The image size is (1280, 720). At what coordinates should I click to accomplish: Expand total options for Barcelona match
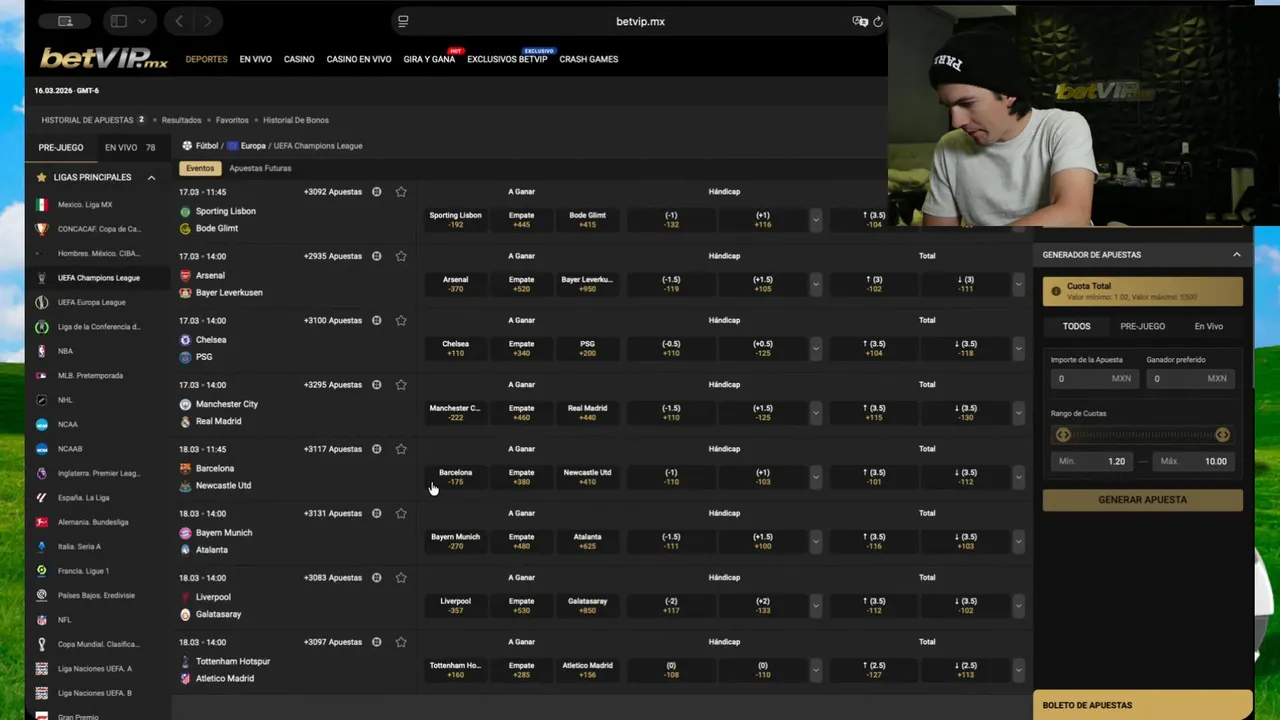point(1018,477)
